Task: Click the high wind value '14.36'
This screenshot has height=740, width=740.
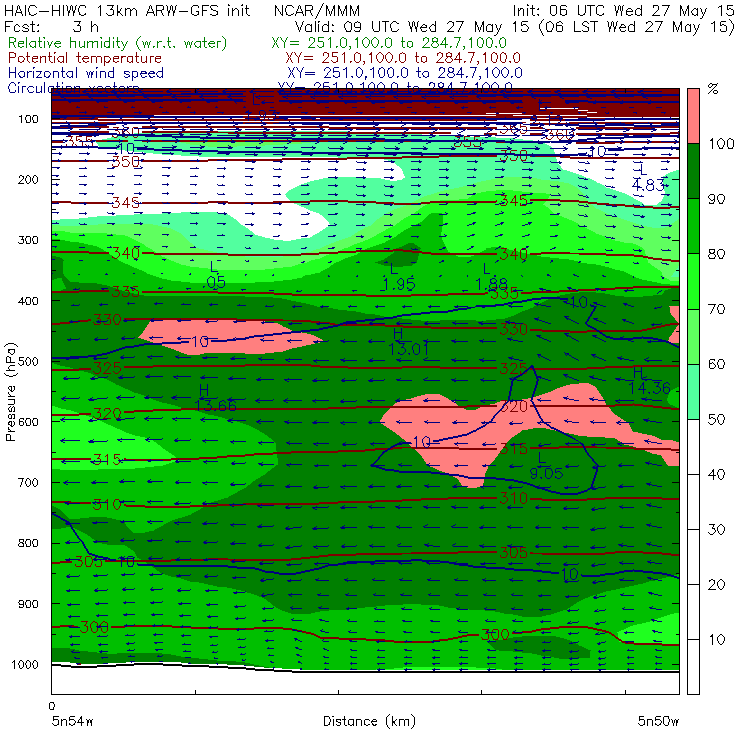Action: [x=649, y=388]
